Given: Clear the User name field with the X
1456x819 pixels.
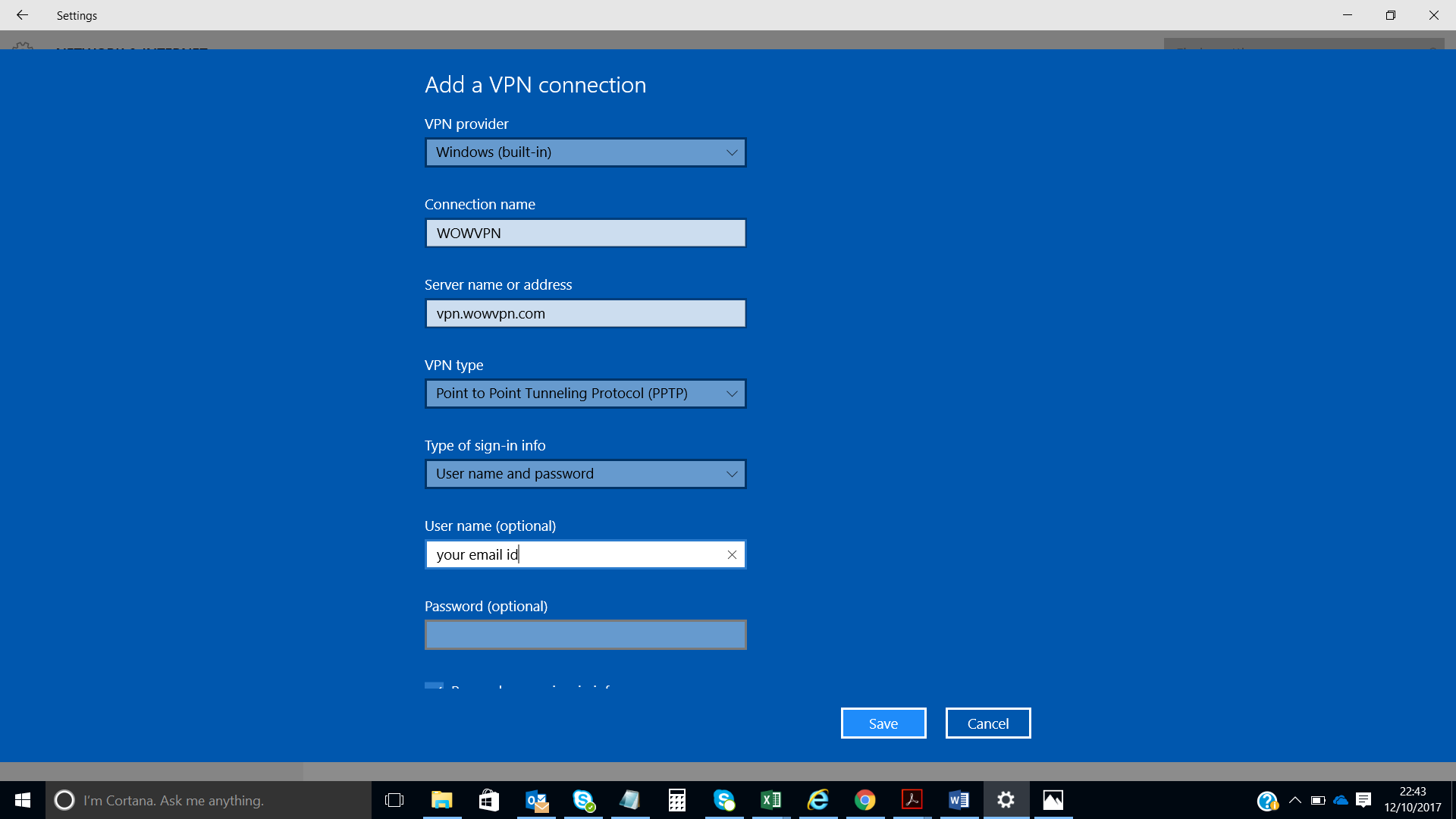Looking at the screenshot, I should (x=732, y=554).
